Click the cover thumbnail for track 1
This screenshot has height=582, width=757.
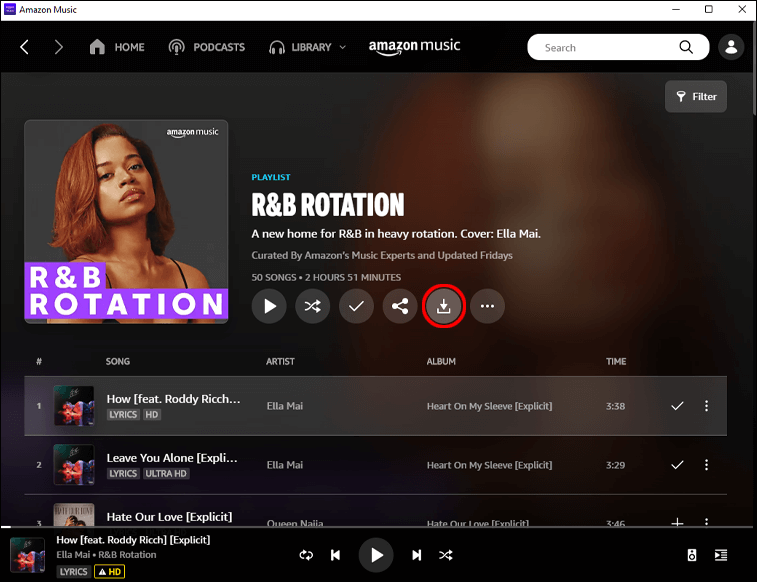(x=74, y=406)
